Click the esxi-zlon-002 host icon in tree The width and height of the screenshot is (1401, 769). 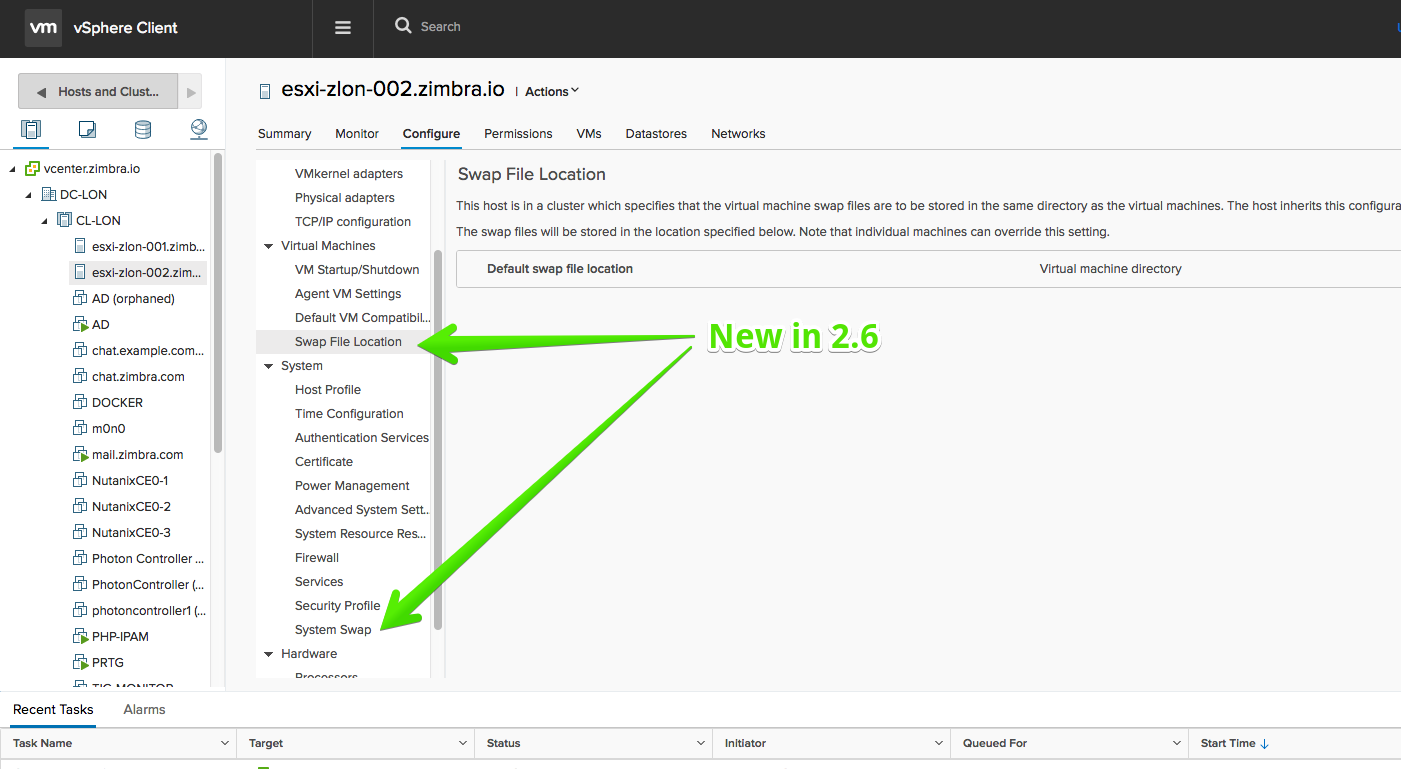pyautogui.click(x=81, y=273)
